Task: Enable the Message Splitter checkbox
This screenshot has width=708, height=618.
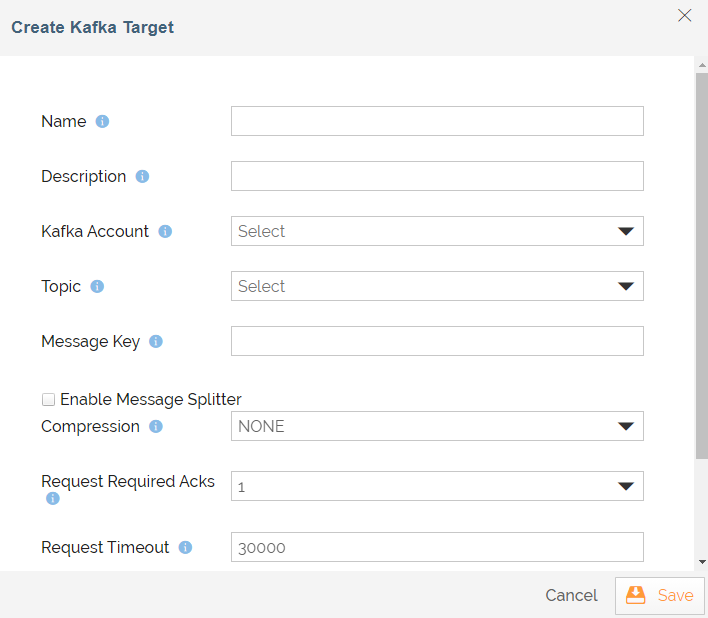Action: [x=48, y=400]
